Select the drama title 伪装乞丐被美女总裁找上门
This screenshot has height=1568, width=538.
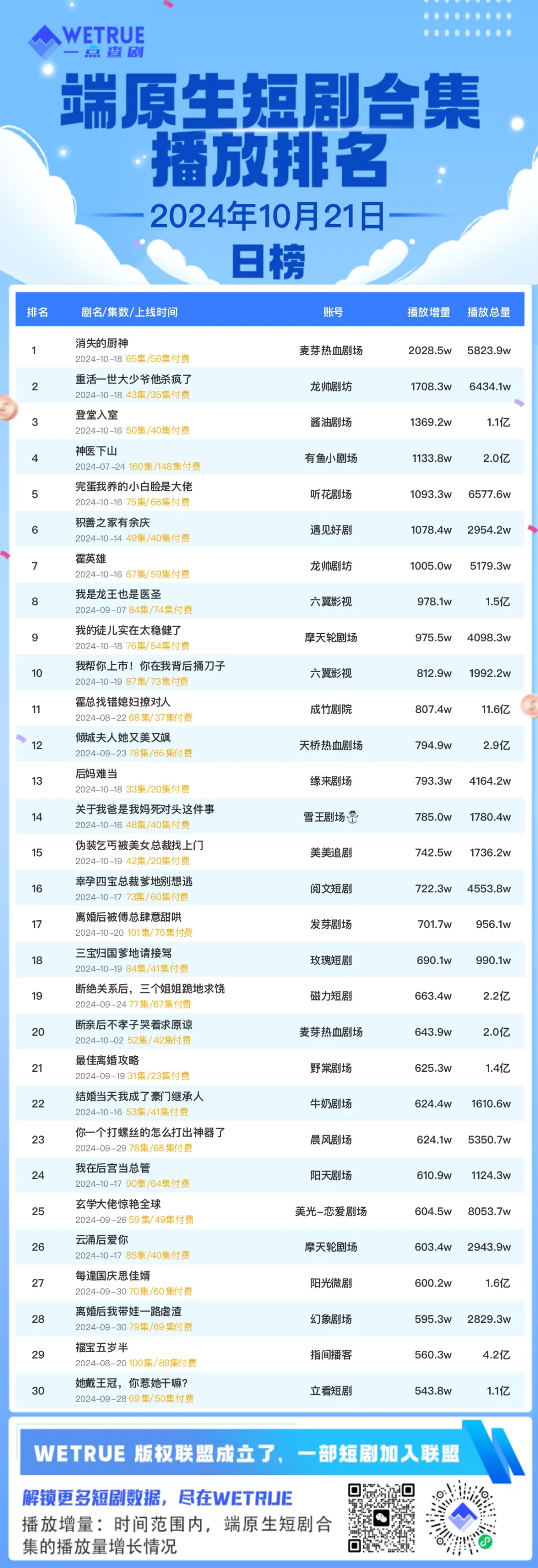point(139,846)
